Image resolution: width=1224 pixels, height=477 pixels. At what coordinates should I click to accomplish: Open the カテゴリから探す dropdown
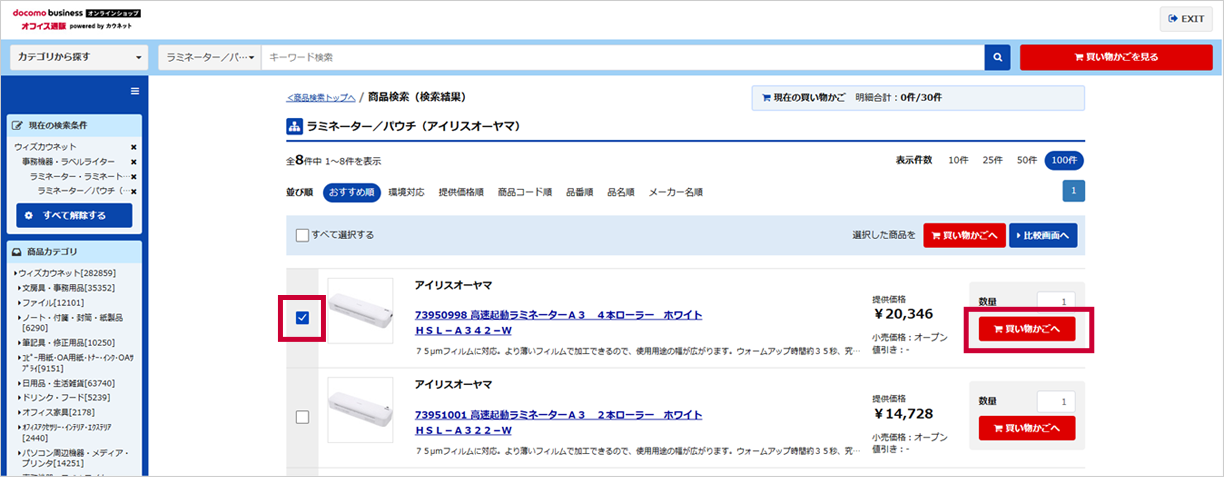[79, 57]
